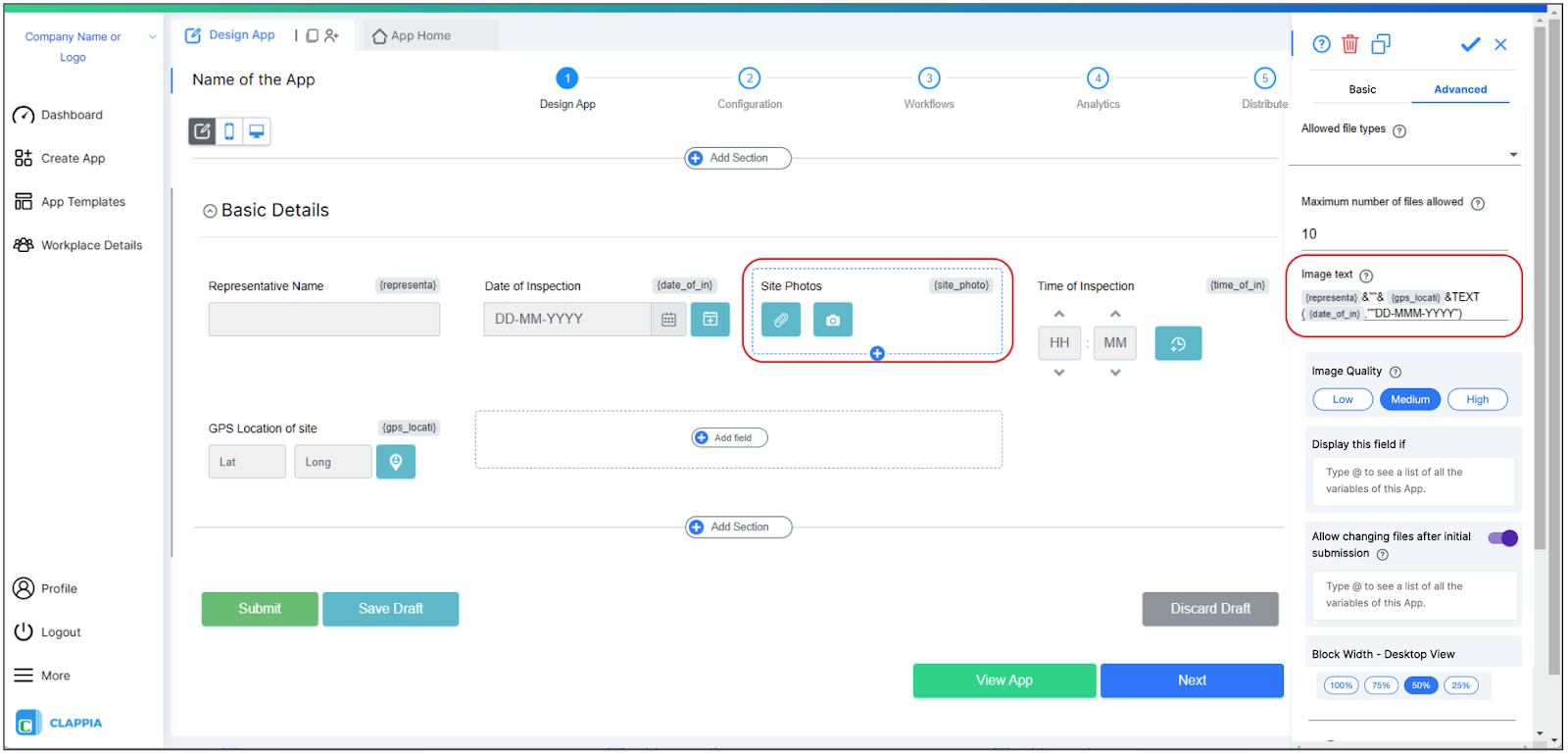
Task: Click help icon beside Maximum number of files
Action: (x=1478, y=204)
